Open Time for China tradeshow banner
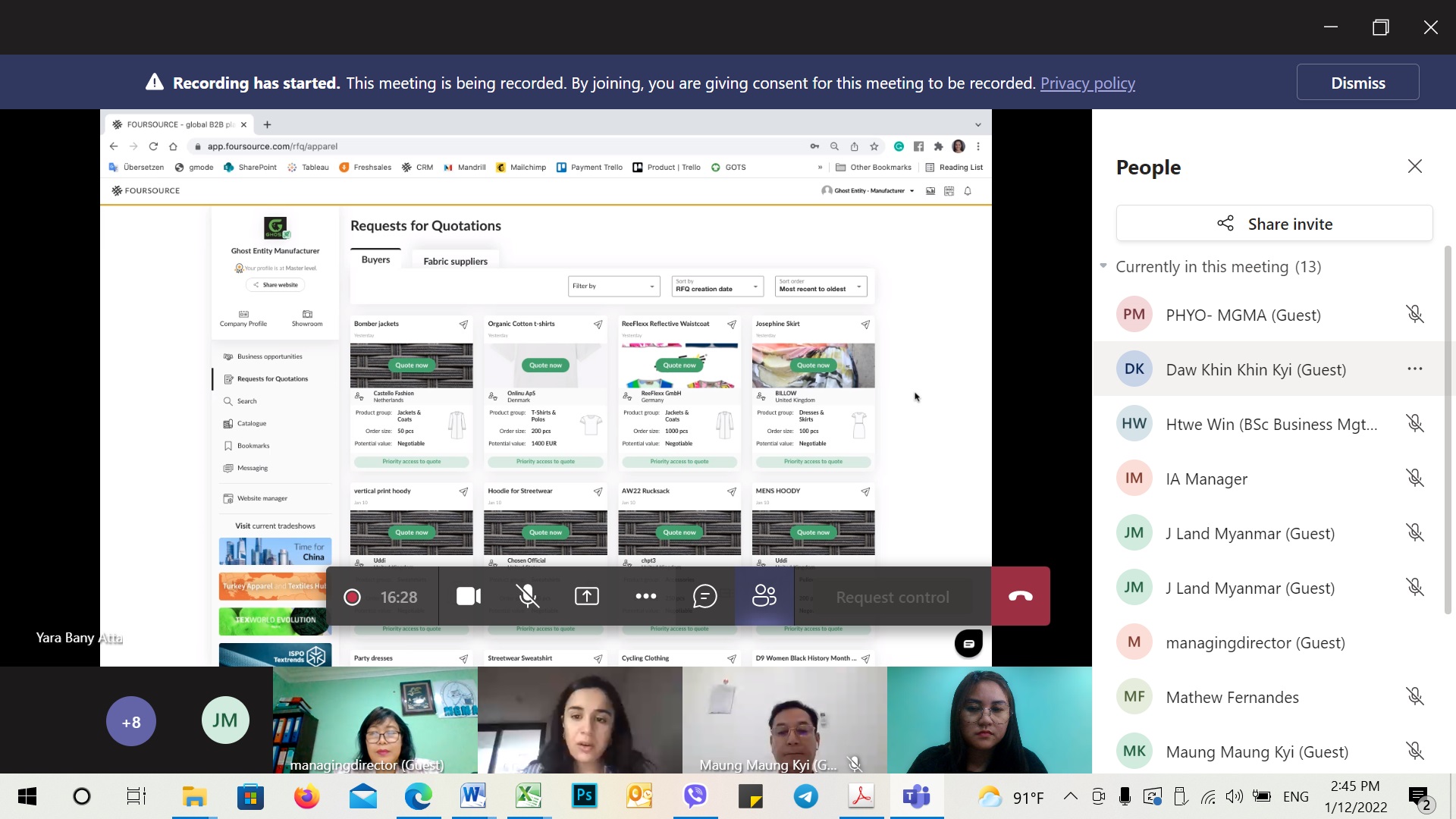 274,551
